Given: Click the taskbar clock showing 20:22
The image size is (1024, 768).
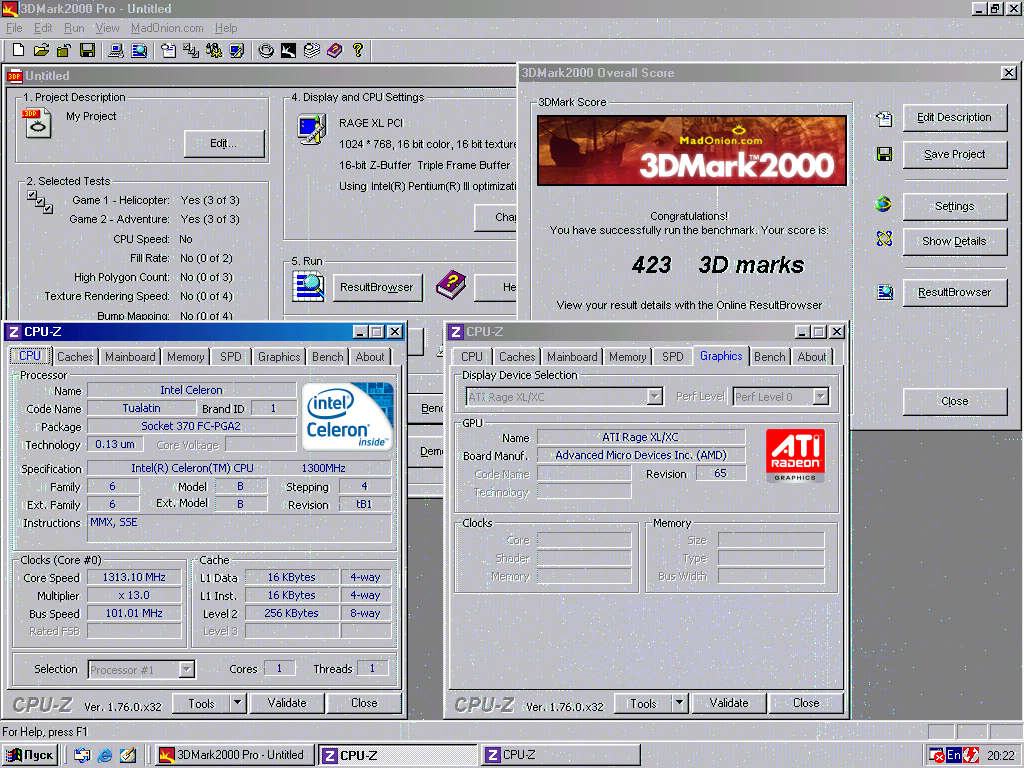Looking at the screenshot, I should (1000, 756).
